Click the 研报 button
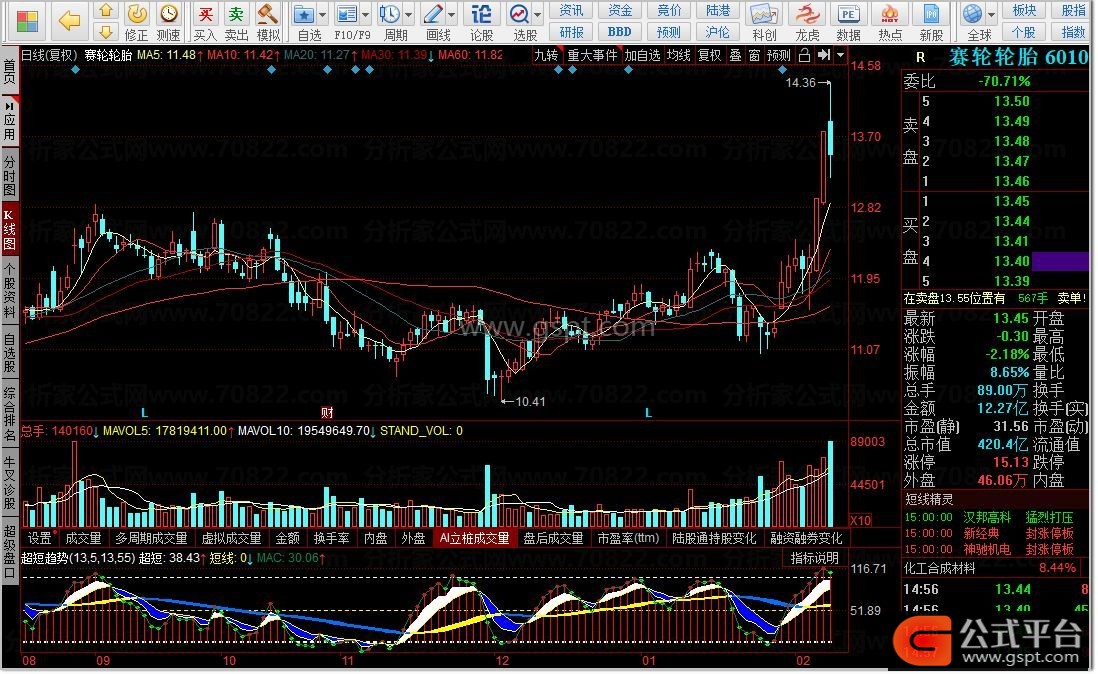This screenshot has width=1098, height=674. coord(571,32)
